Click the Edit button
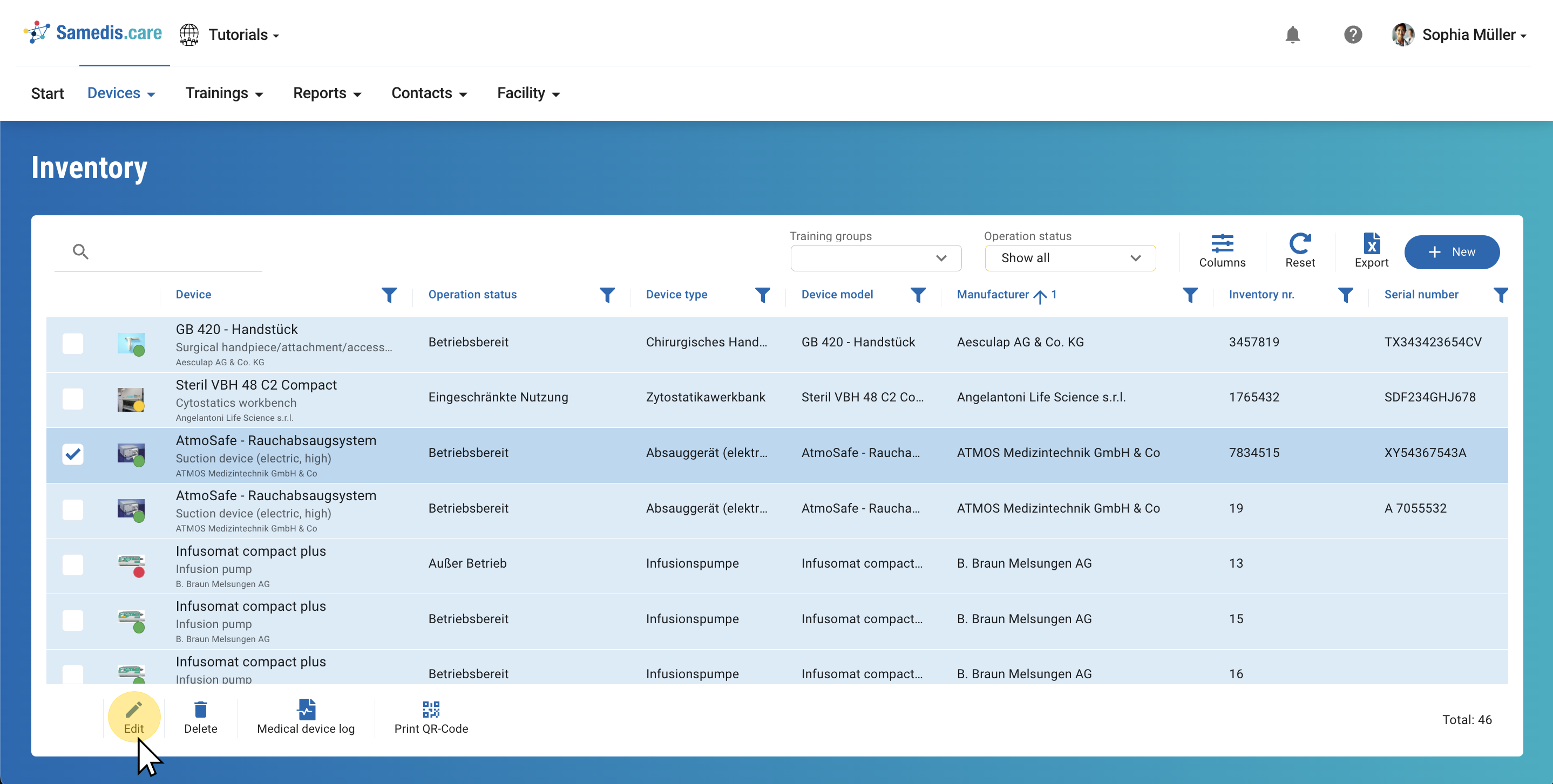Screen dimensions: 1553x784 click(134, 717)
